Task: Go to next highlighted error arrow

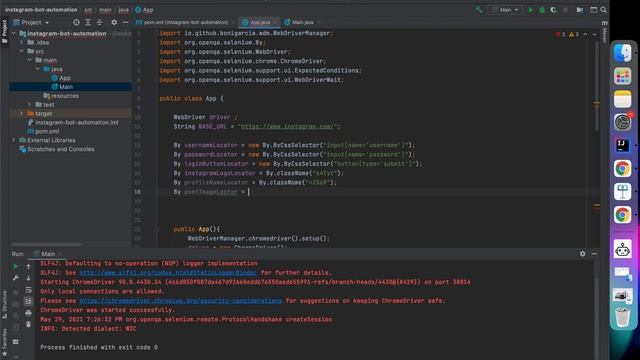Action: [x=595, y=34]
